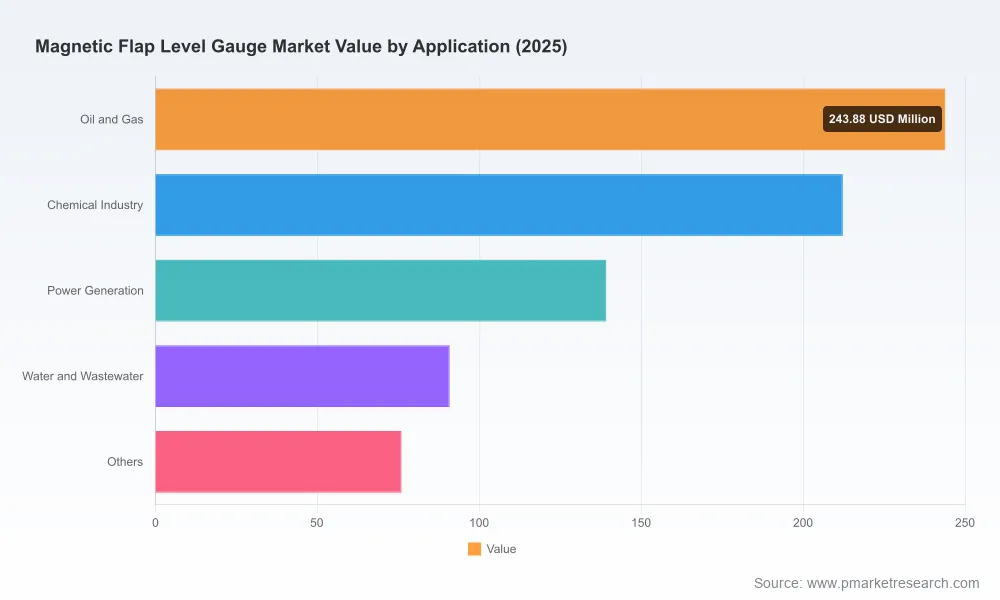Viewport: 1000px width, 600px height.
Task: Click the chart title text
Action: click(301, 47)
